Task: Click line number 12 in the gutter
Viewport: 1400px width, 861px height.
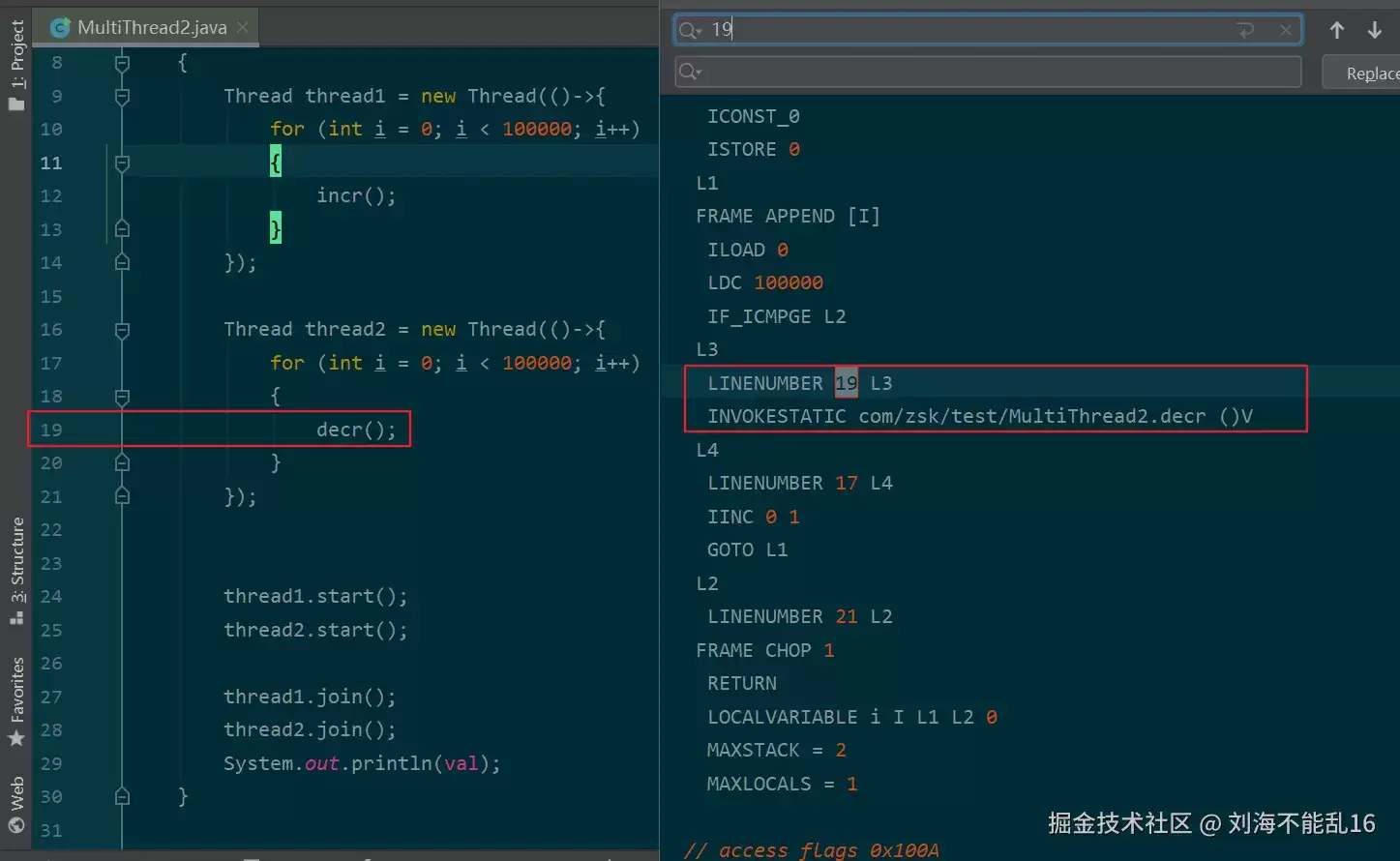Action: [x=51, y=196]
